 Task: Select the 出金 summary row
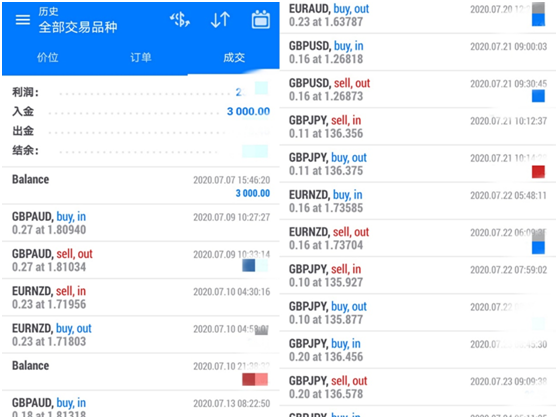(x=141, y=131)
